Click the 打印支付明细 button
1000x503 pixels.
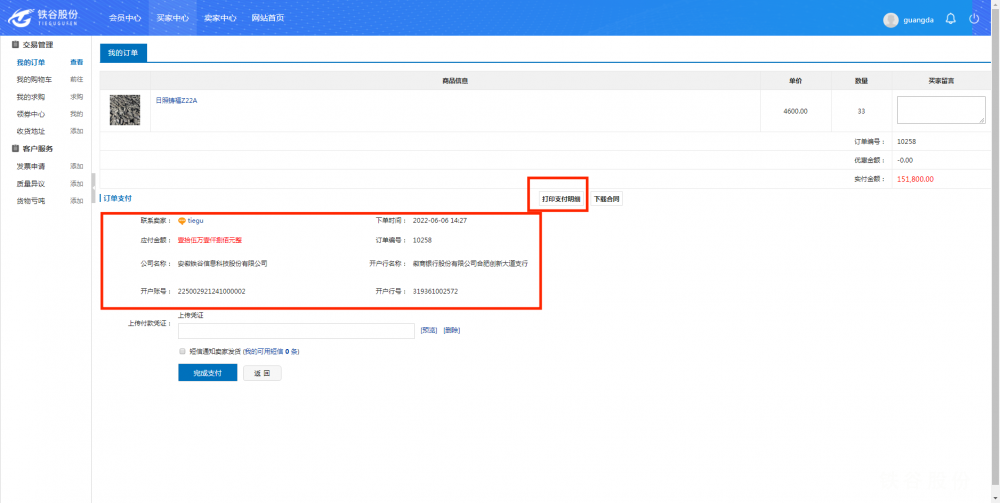[560, 199]
